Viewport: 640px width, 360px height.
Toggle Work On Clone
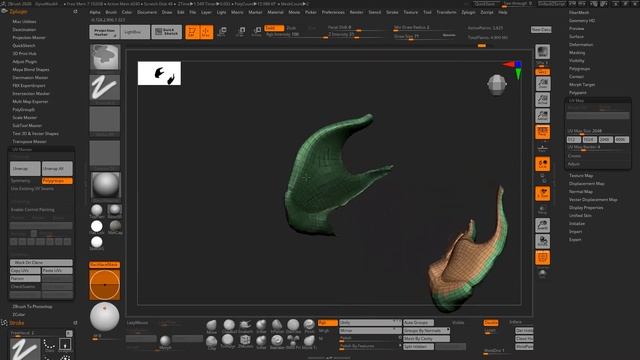(x=41, y=262)
